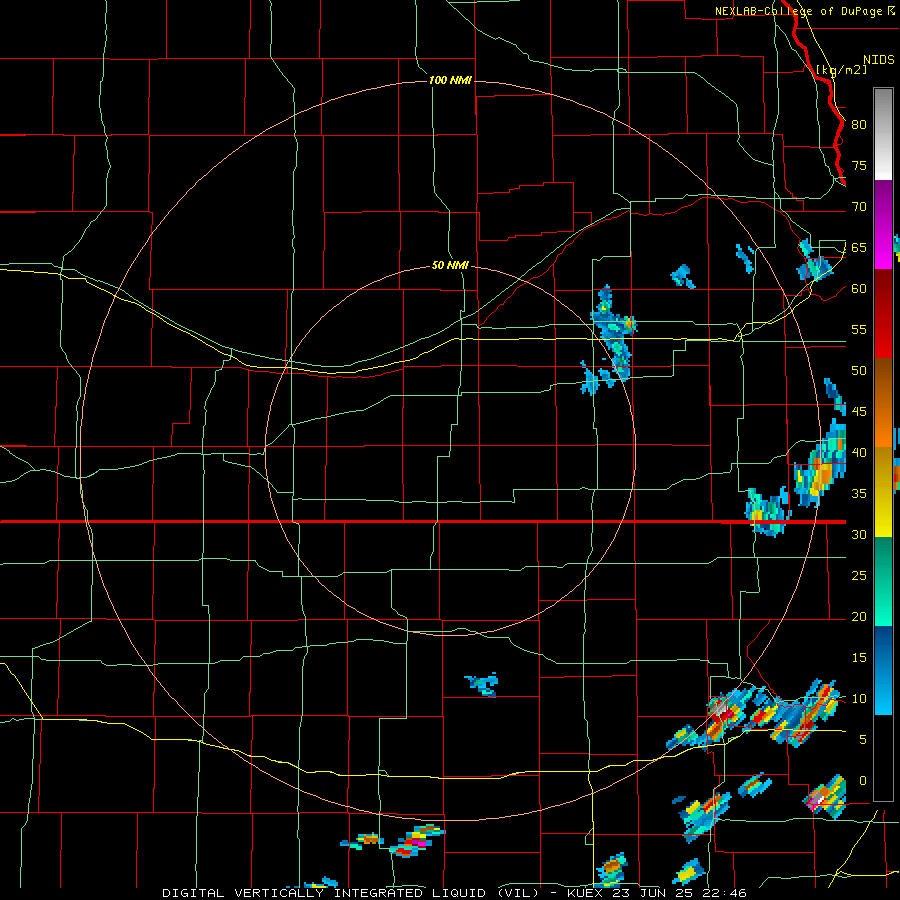Click the storm cell just inside the 50 NMI ring northeast
This screenshot has width=900, height=900.
[610, 342]
